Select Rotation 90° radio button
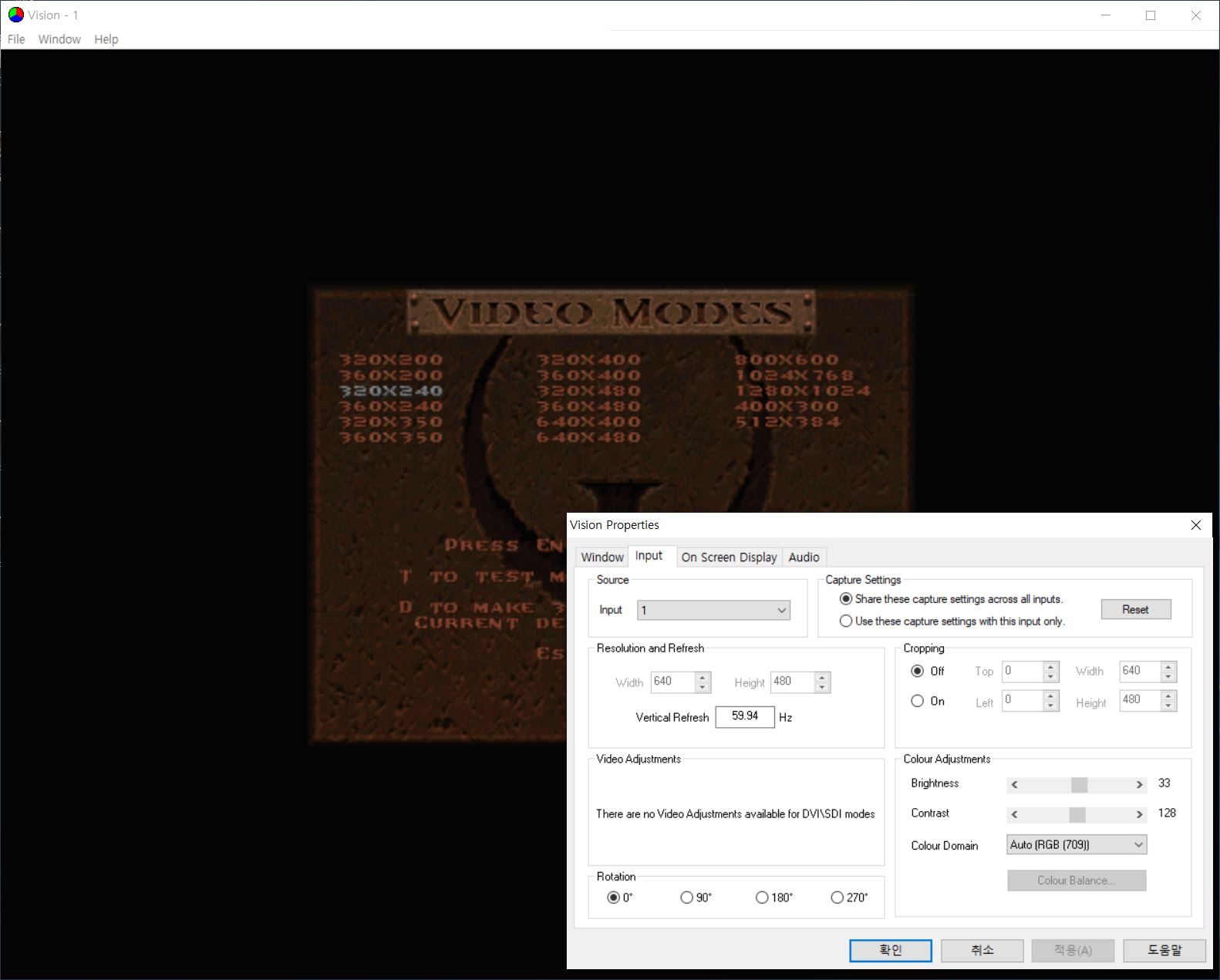 687,897
